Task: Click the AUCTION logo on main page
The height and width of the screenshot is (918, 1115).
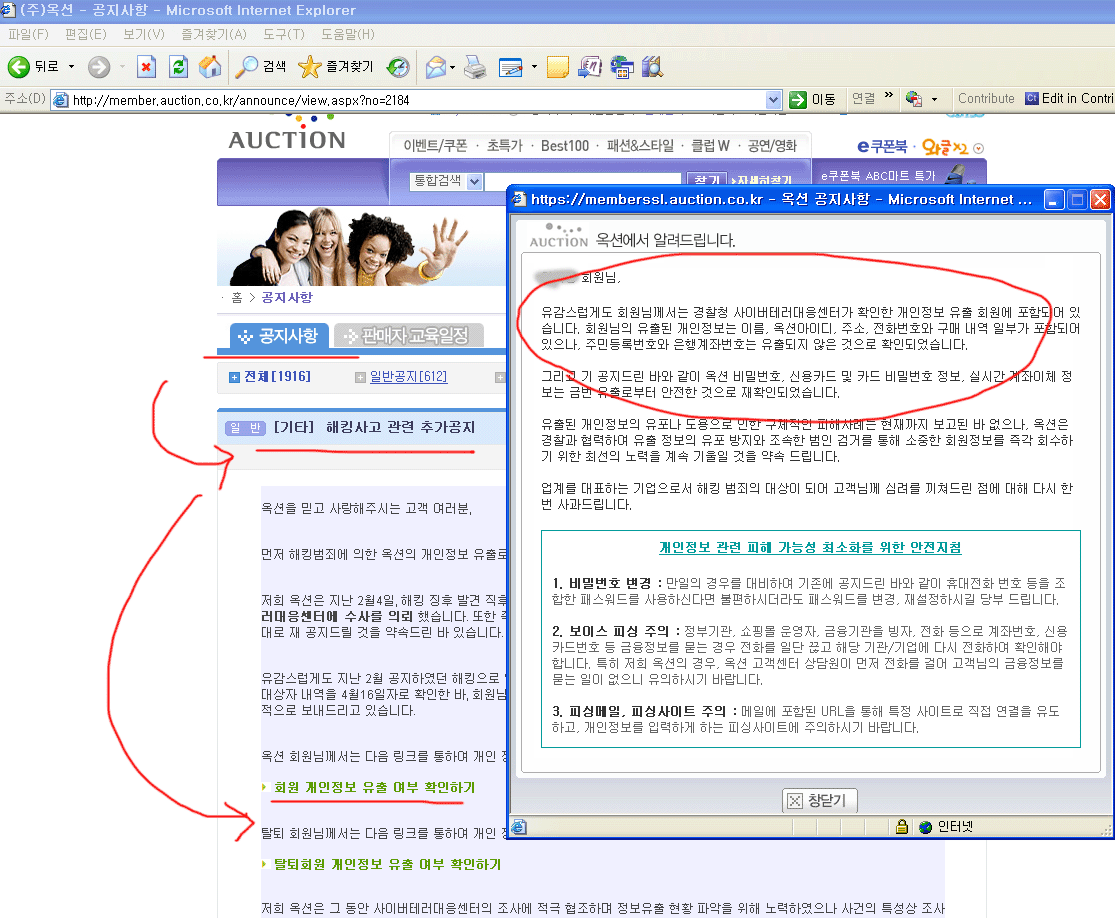Action: [x=287, y=134]
